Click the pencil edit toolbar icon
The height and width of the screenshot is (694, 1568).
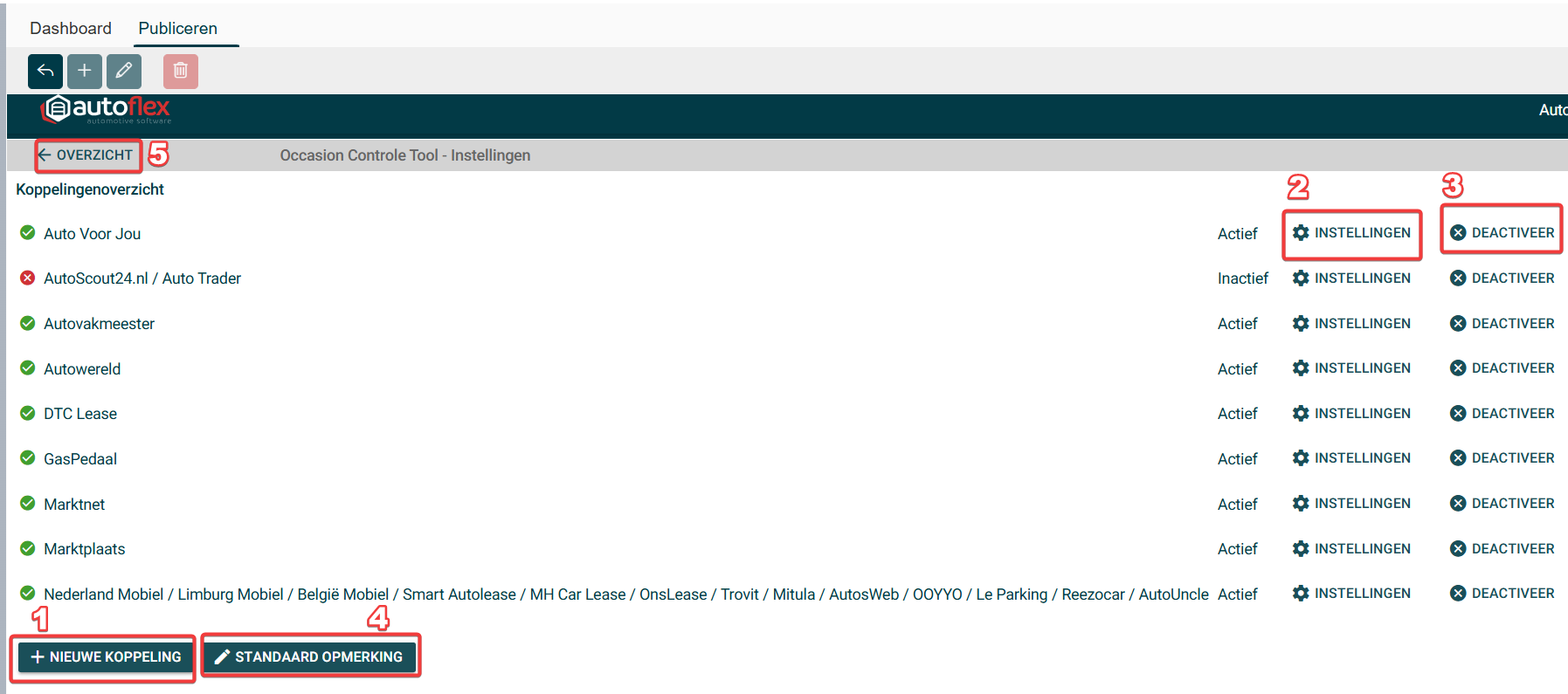pos(124,71)
